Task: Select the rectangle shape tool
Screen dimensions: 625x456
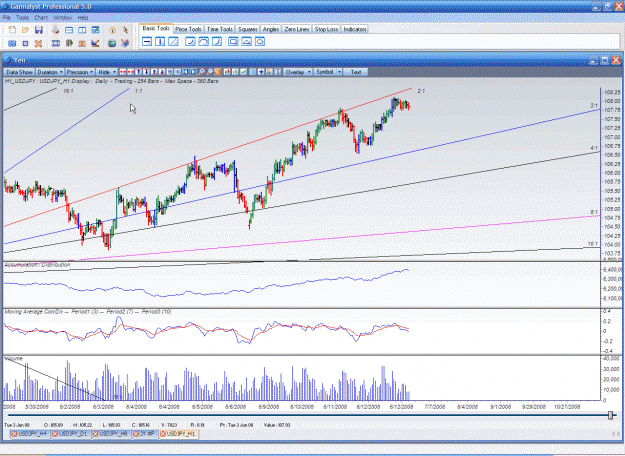Action: point(233,41)
